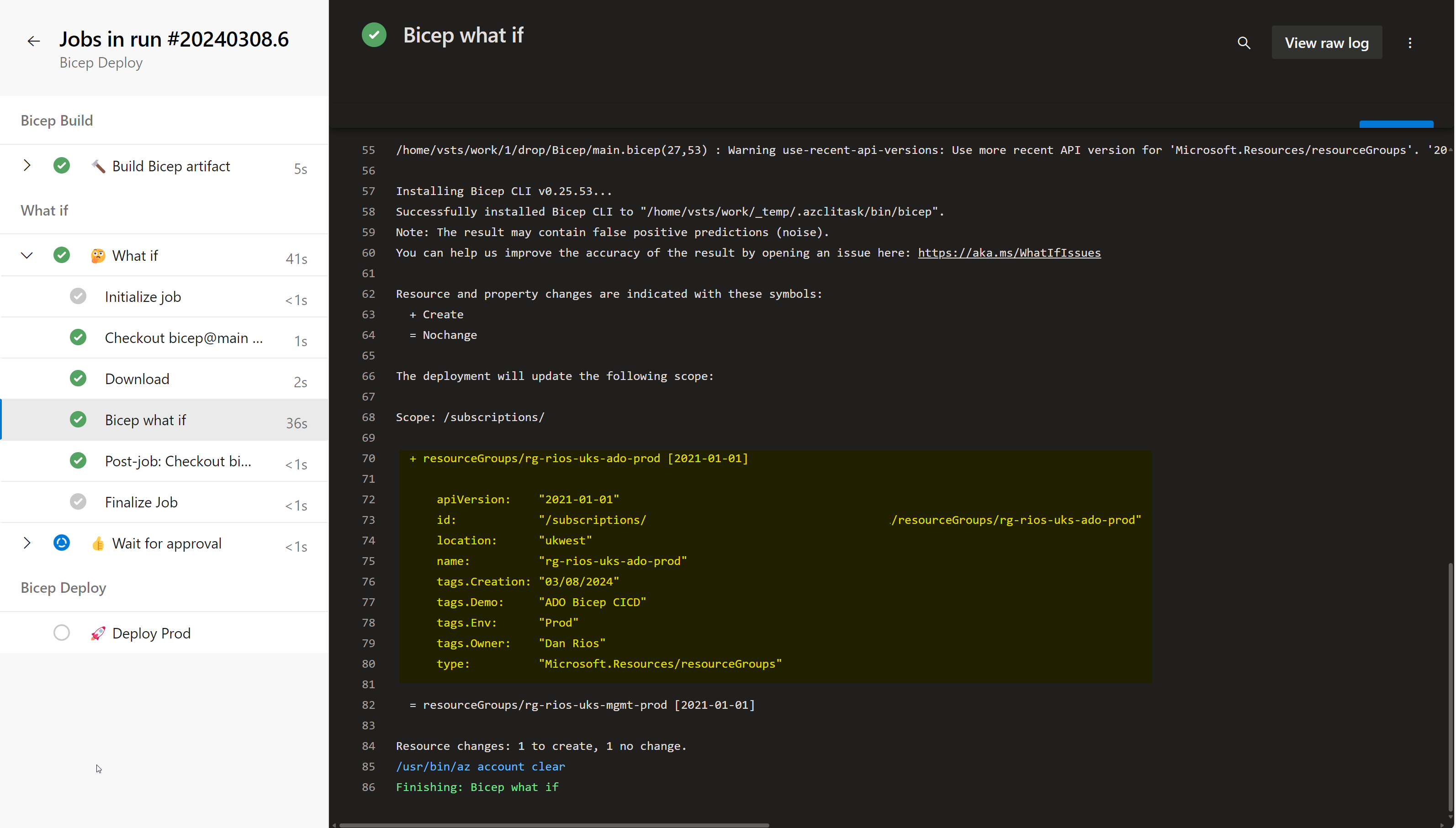This screenshot has height=828, width=1456.
Task: Select the Initialize job step
Action: pos(165,297)
